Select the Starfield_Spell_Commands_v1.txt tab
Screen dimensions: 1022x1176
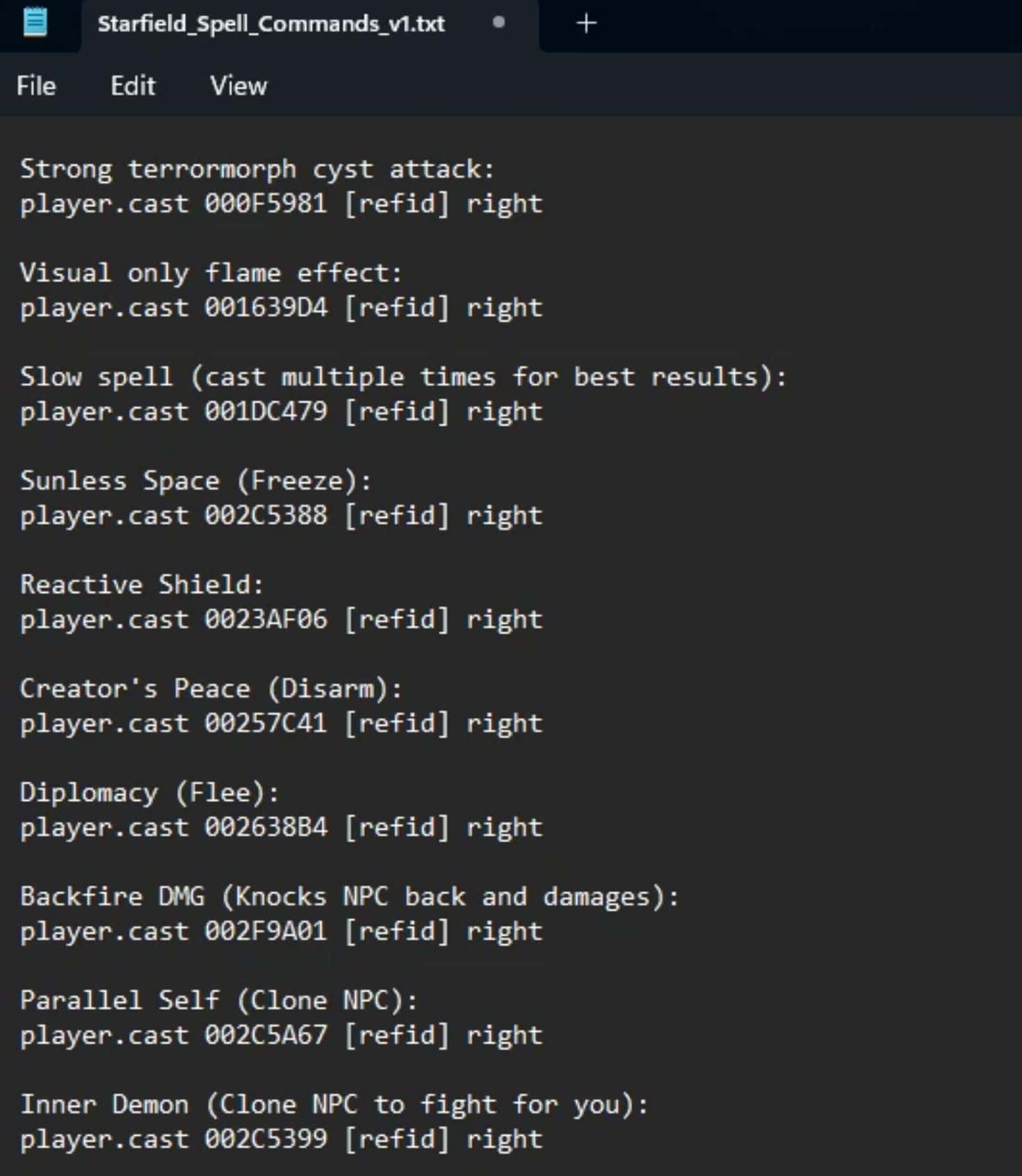(271, 24)
